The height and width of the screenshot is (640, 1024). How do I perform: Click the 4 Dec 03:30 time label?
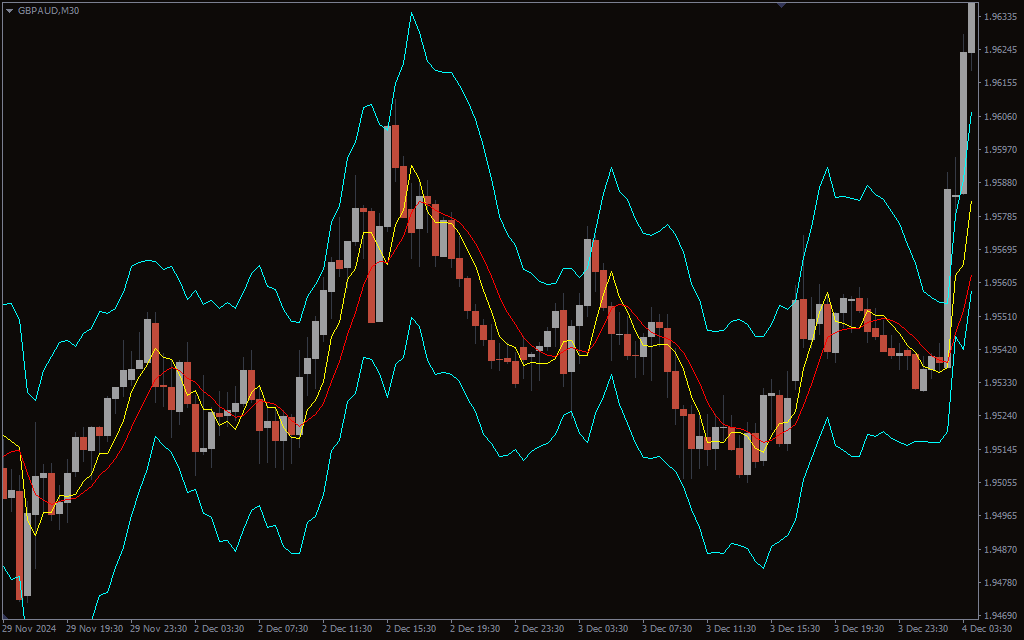tap(987, 629)
